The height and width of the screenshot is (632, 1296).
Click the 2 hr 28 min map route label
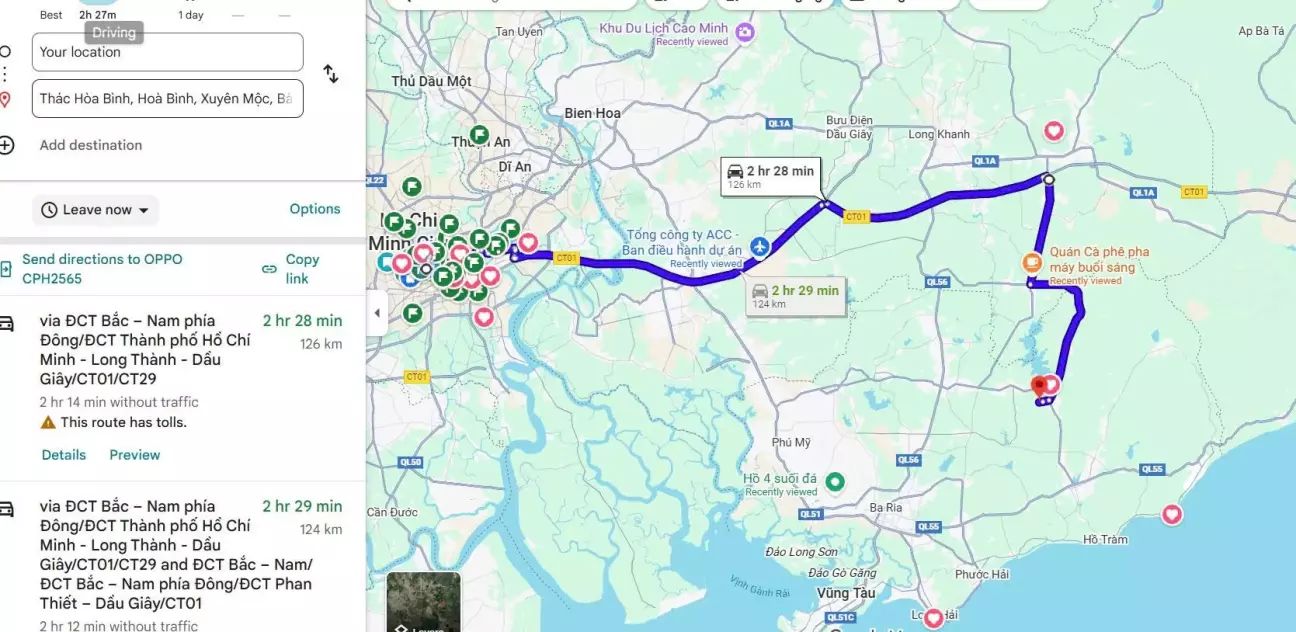[x=771, y=176]
